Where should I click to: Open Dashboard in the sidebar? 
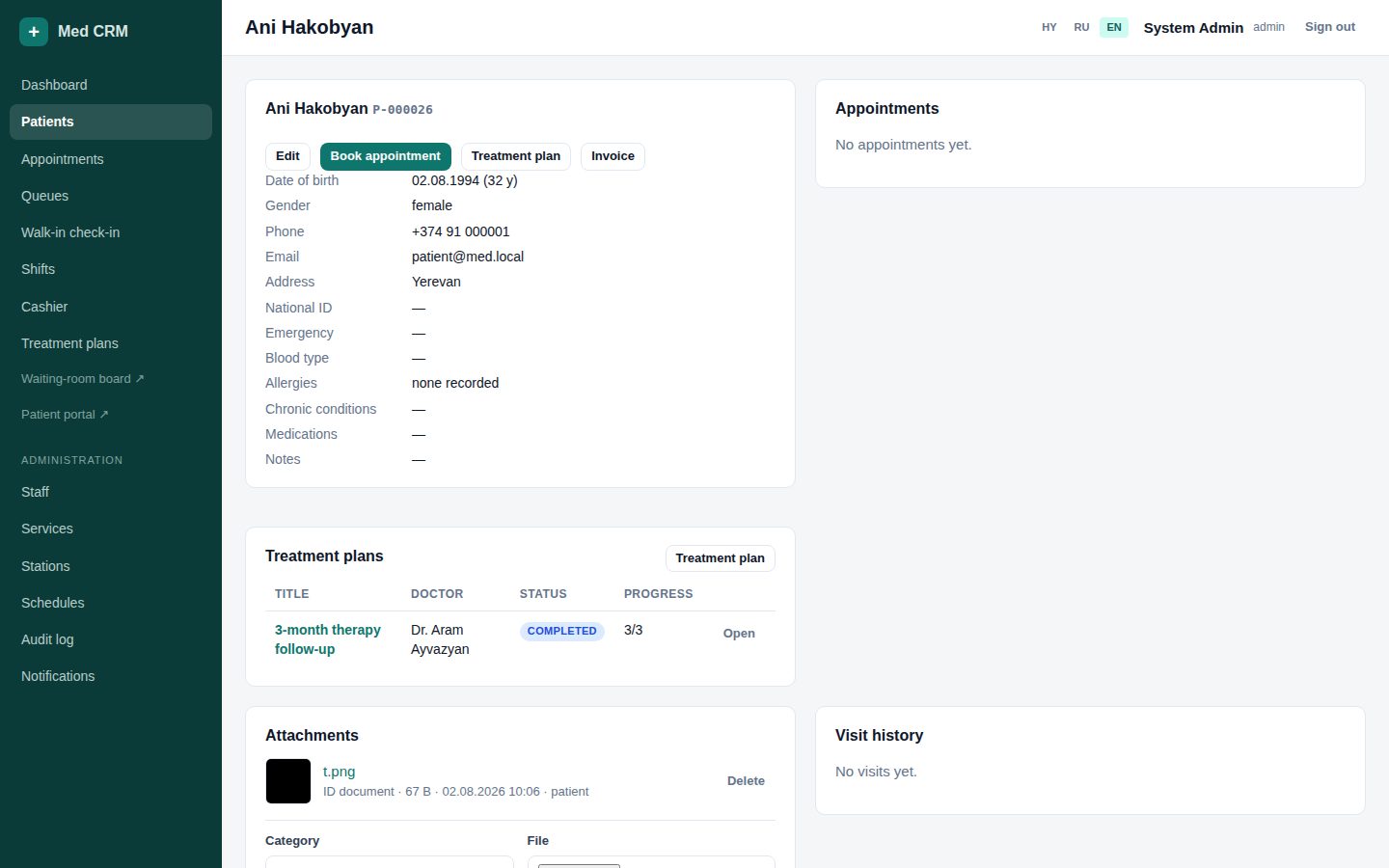click(x=111, y=85)
